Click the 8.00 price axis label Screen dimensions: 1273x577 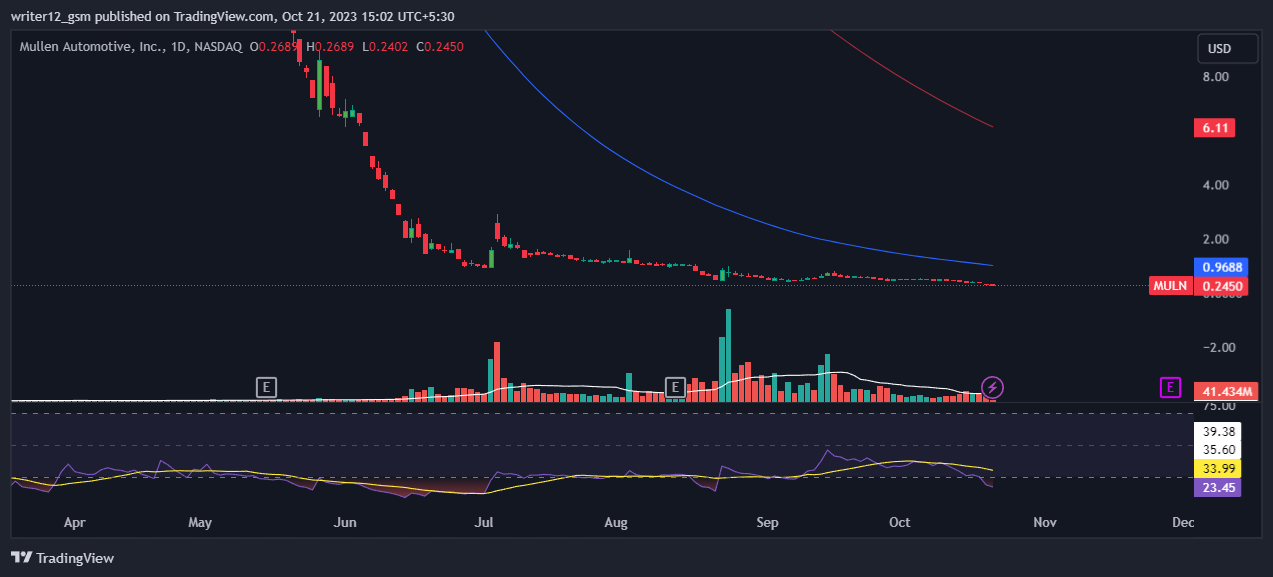1216,77
